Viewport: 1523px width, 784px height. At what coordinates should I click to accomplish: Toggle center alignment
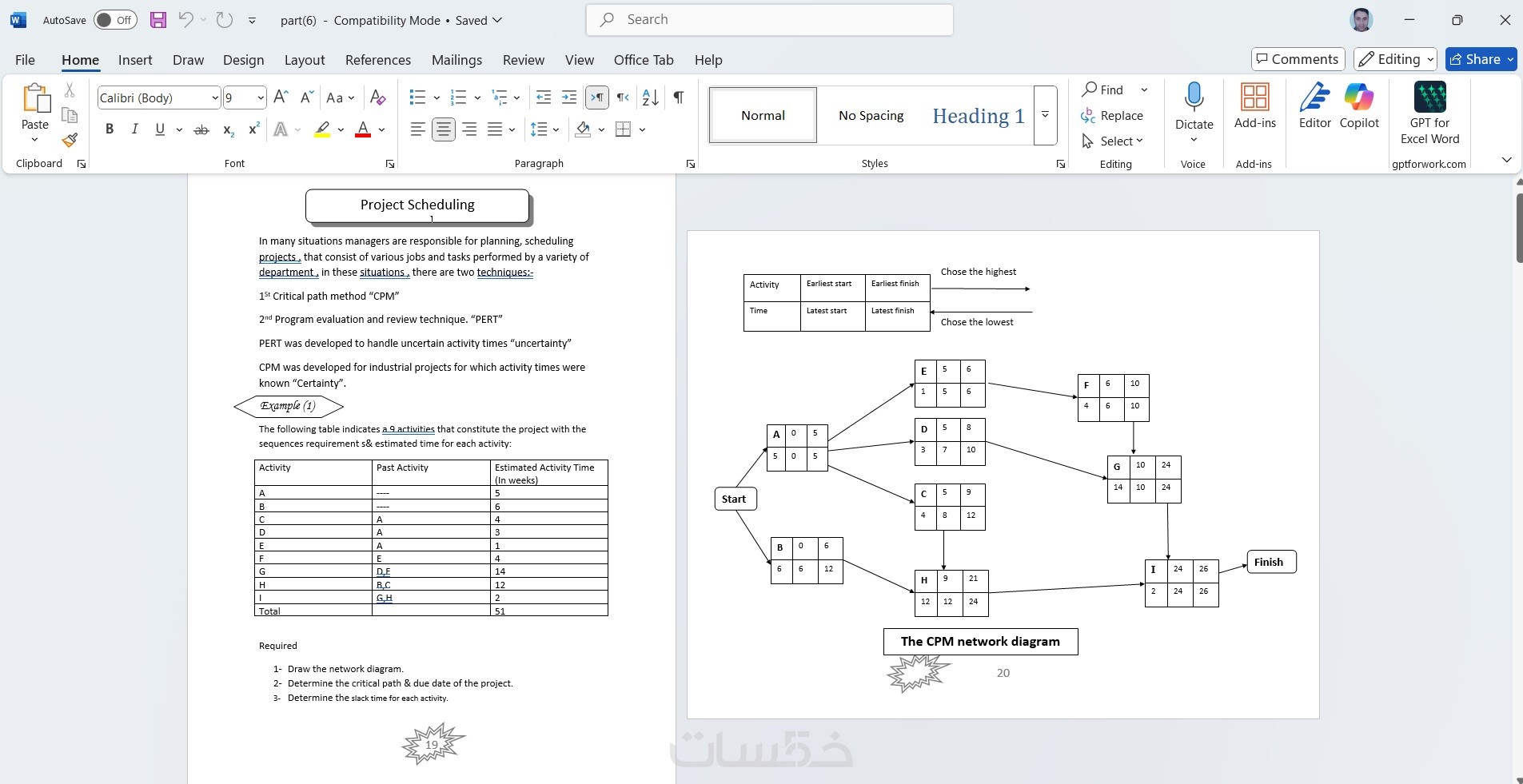(443, 129)
